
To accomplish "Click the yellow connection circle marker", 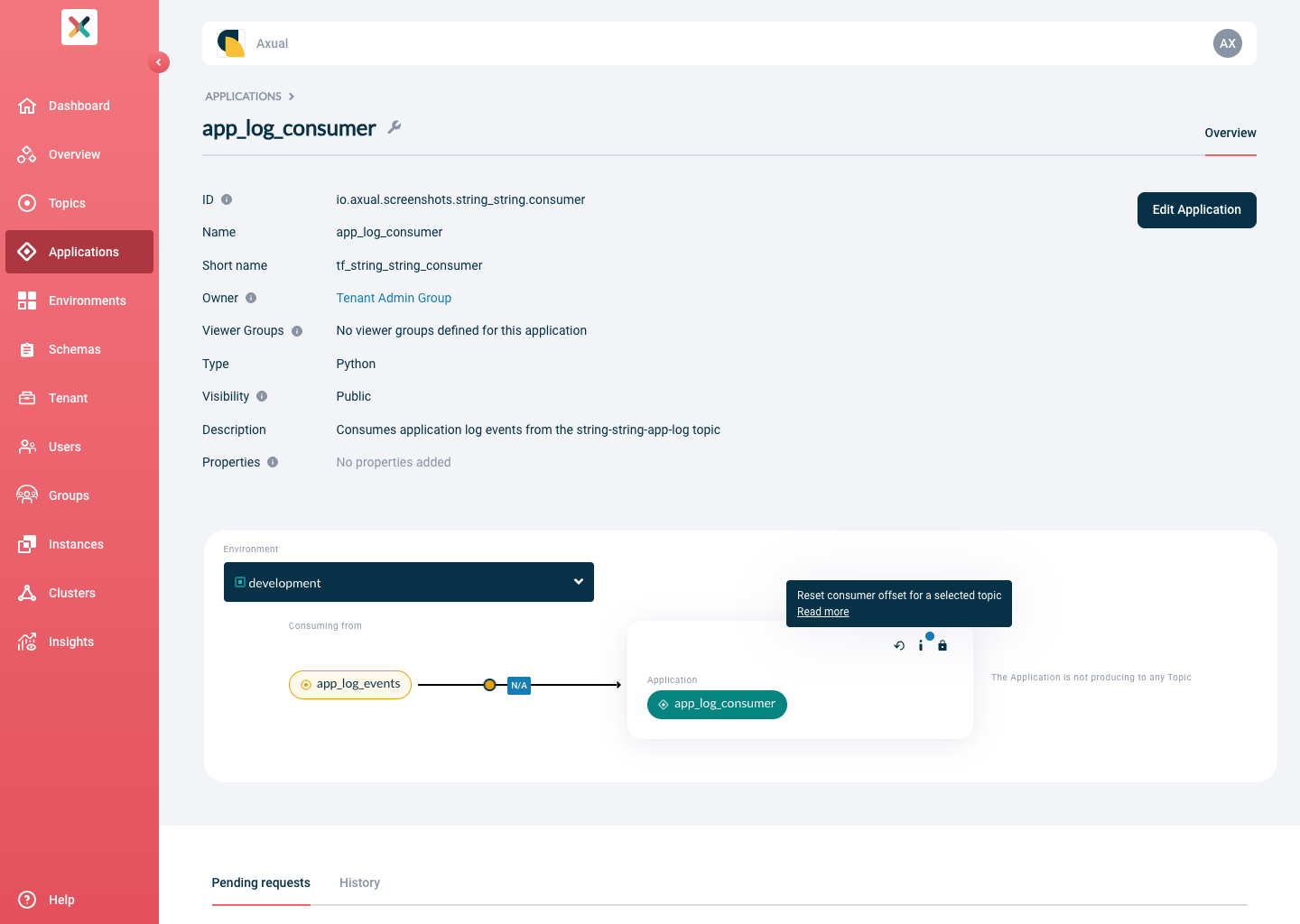I will (489, 685).
